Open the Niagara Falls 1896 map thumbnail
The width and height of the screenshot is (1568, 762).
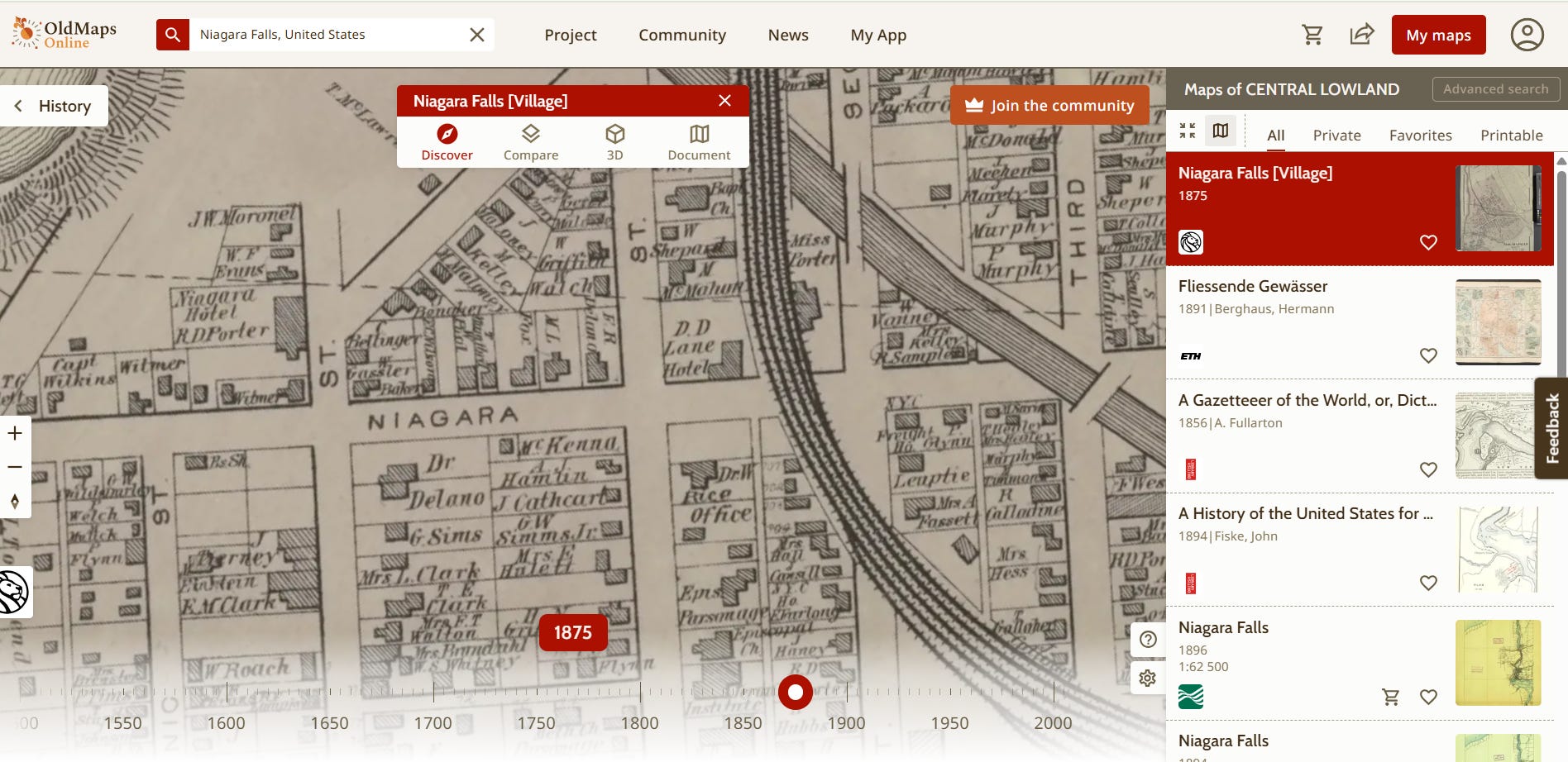[x=1498, y=663]
